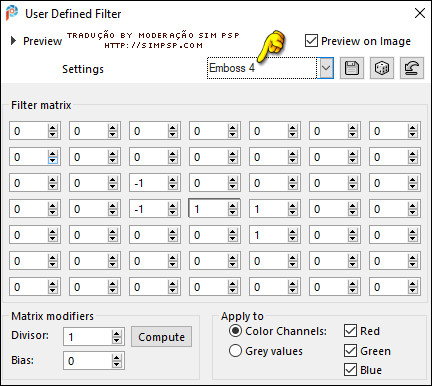Expand the Preview disclosure triangle
This screenshot has height=386, width=432.
(13, 41)
